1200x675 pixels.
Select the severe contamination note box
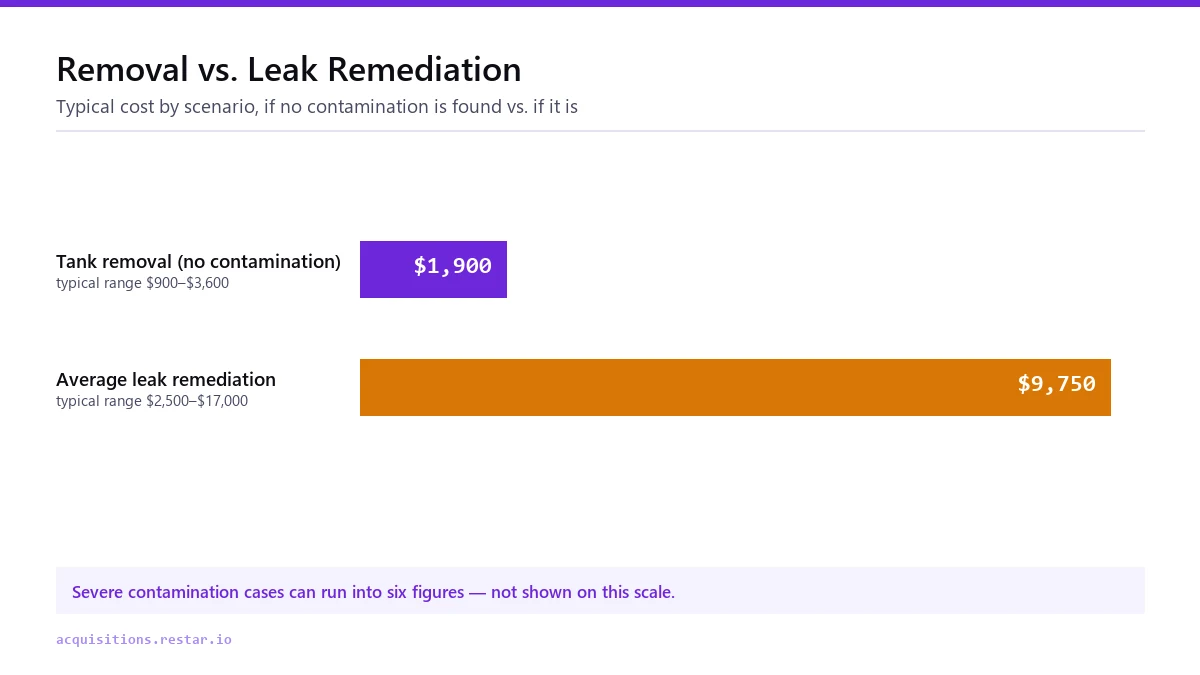pyautogui.click(x=600, y=591)
